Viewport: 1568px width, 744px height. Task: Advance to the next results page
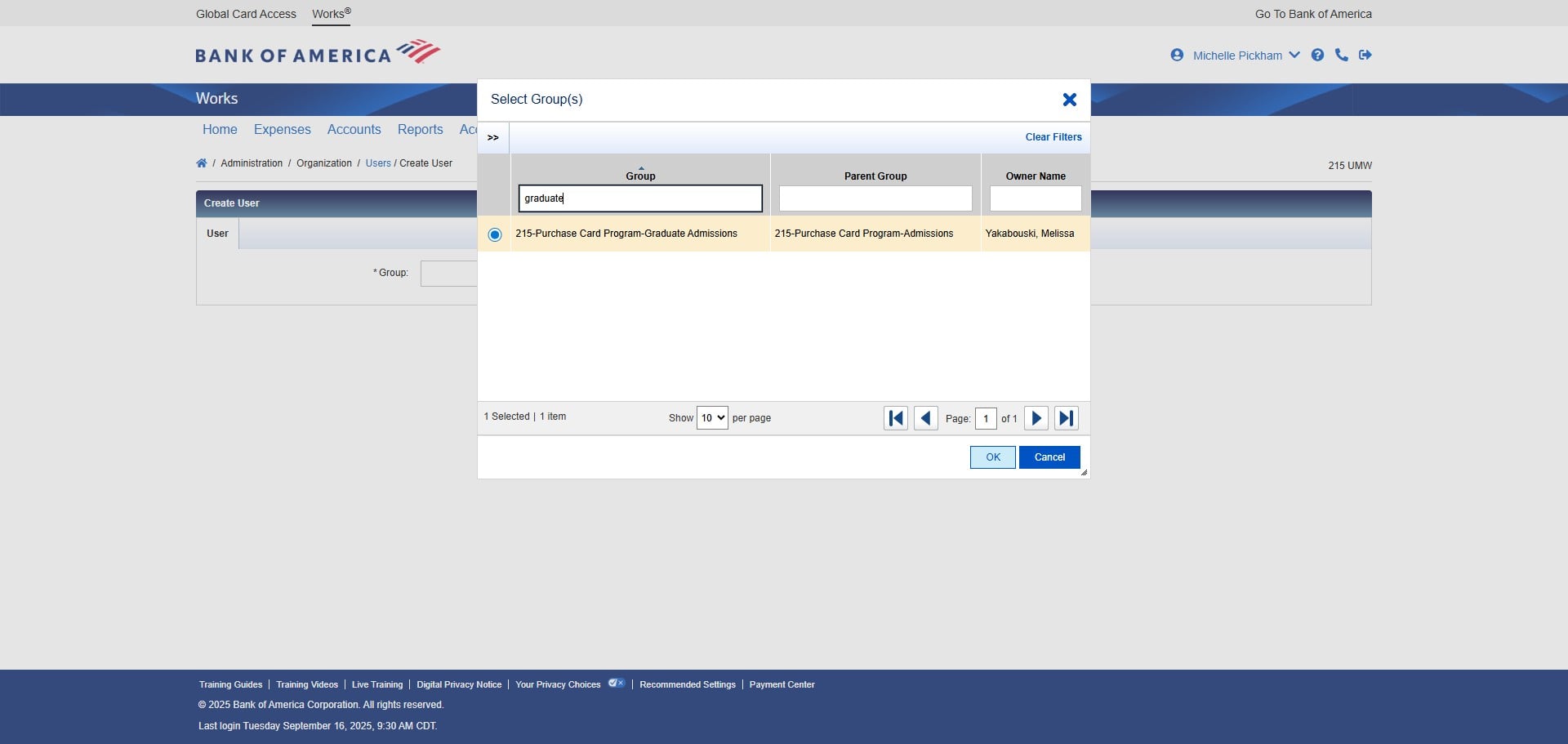tap(1036, 418)
